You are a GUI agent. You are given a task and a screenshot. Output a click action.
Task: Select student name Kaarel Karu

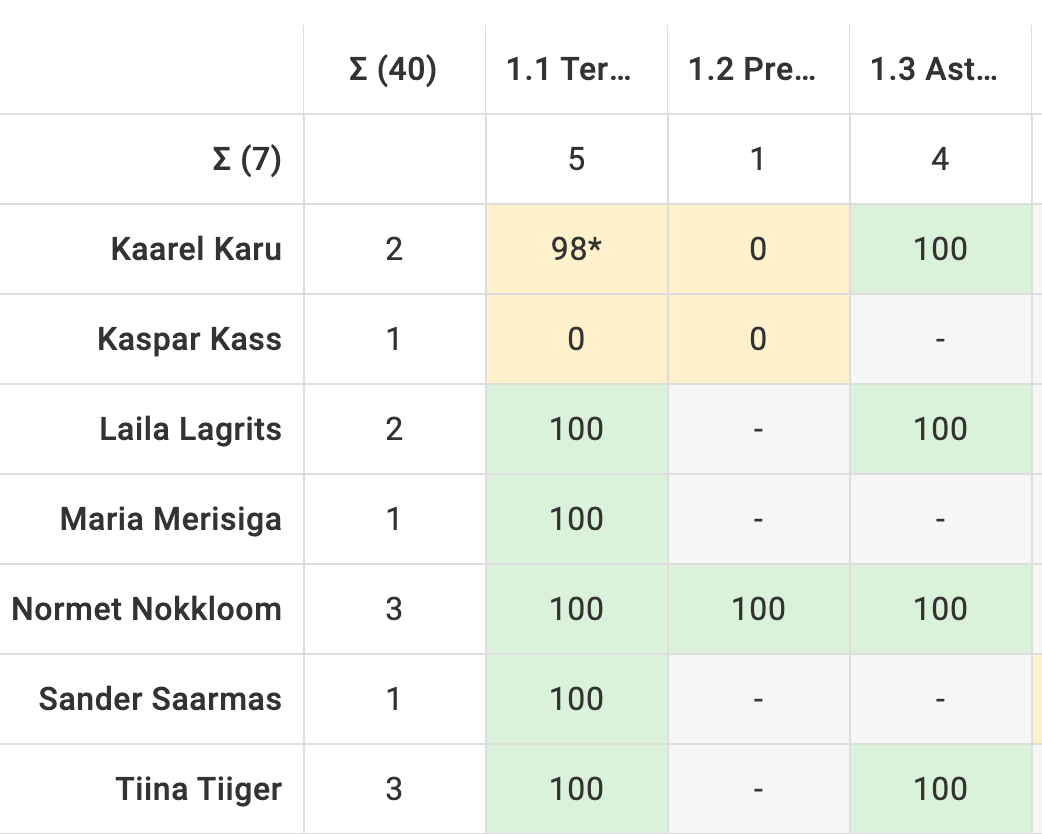(196, 249)
